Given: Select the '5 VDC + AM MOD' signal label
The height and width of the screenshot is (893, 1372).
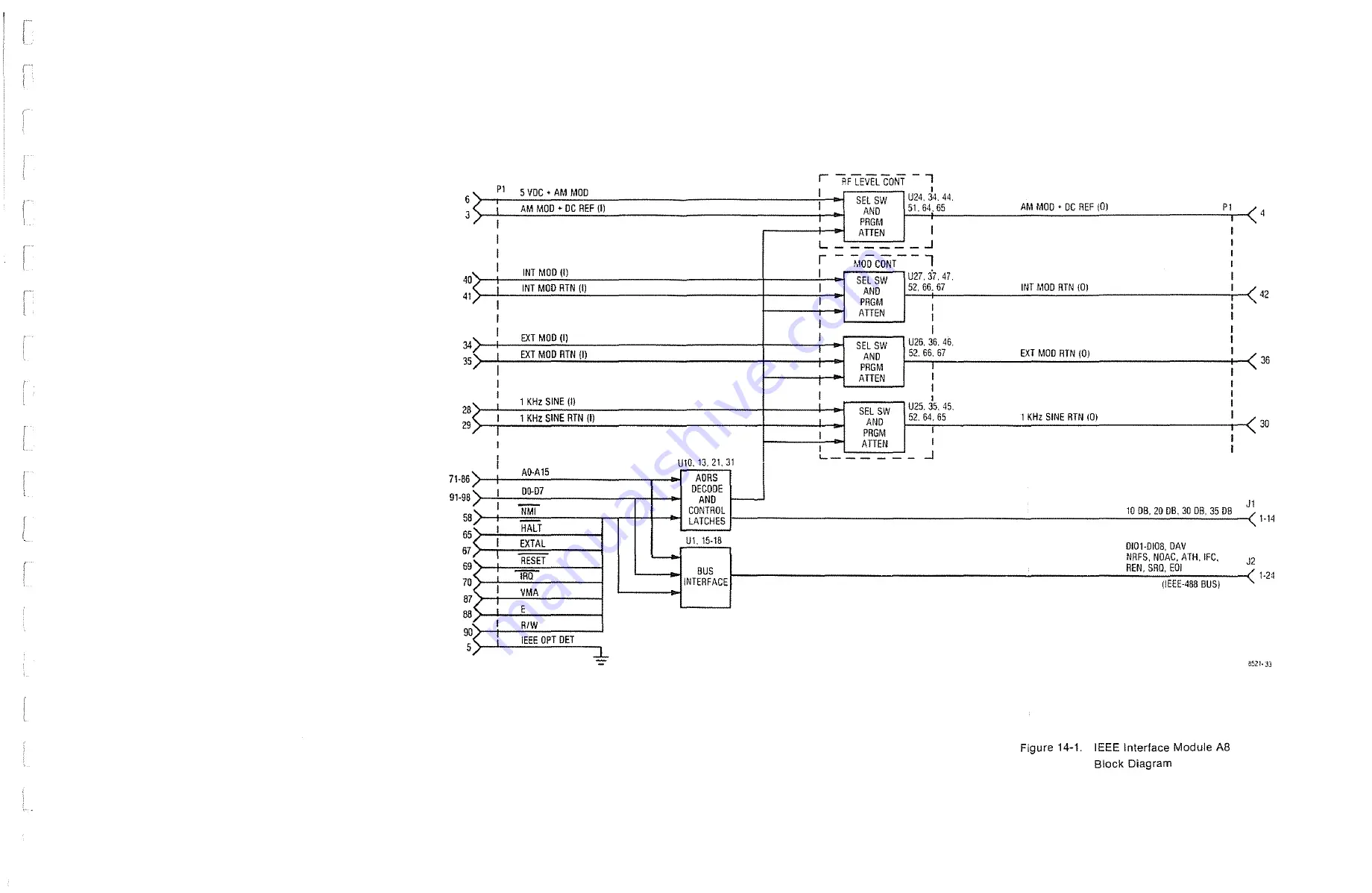Looking at the screenshot, I should [x=554, y=192].
